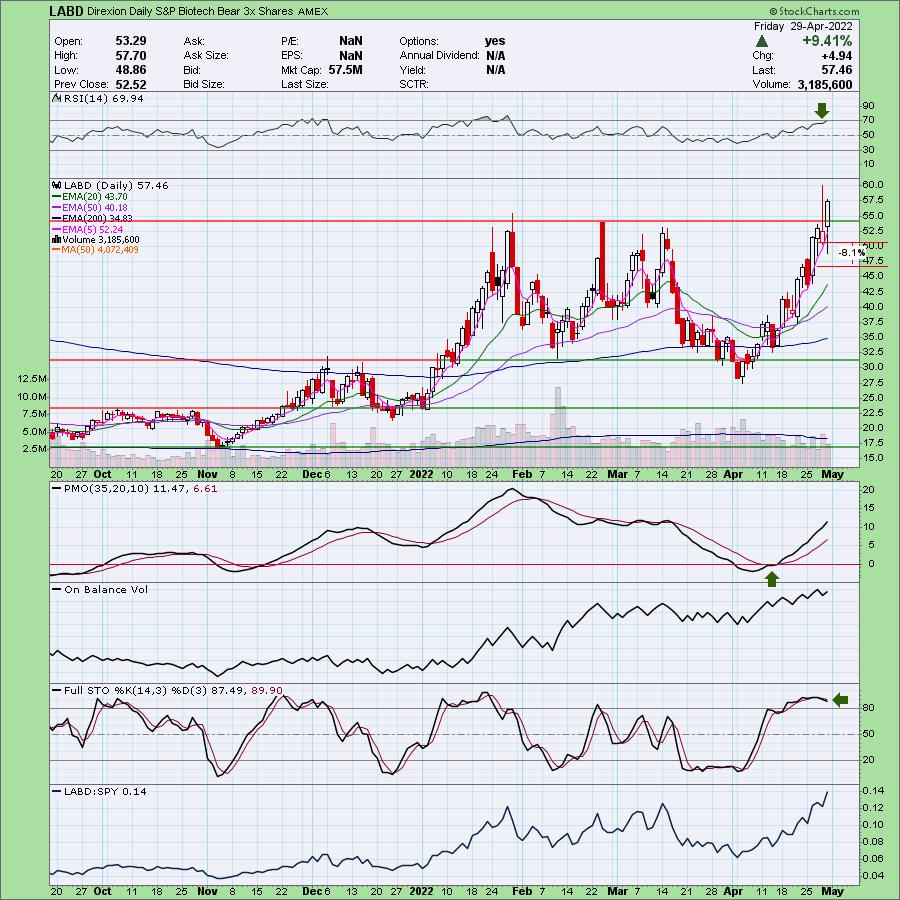Click the candlestick legend icon beside LABD (Daily)

56,185
